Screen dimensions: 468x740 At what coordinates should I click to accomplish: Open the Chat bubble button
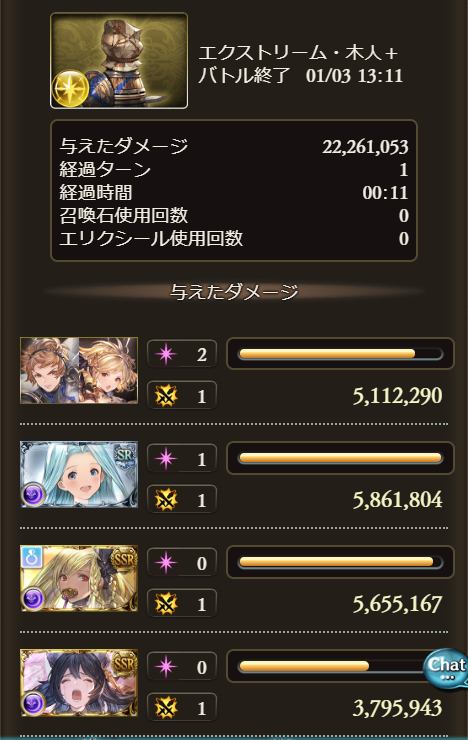445,669
